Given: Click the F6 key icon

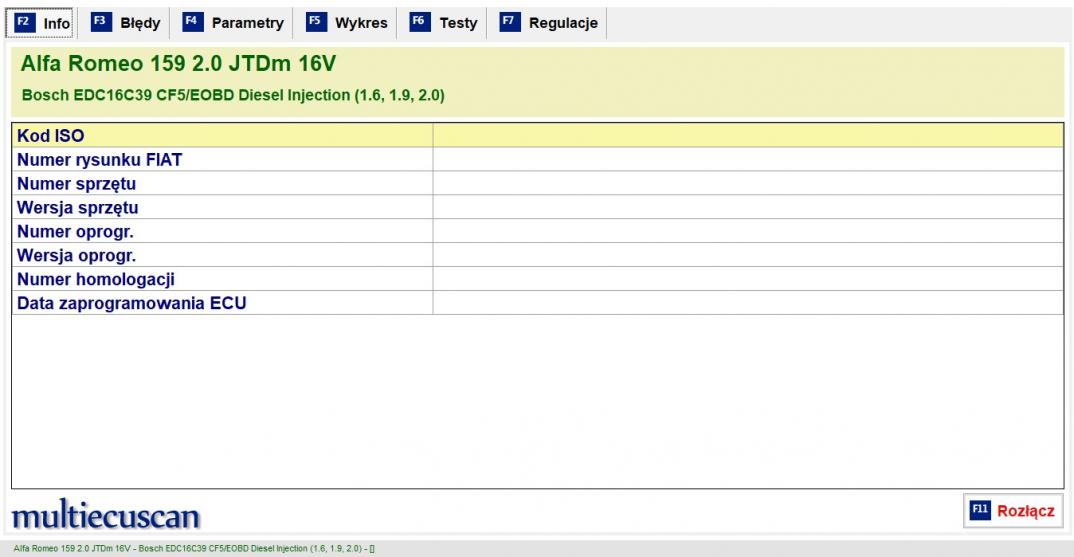Looking at the screenshot, I should 420,22.
